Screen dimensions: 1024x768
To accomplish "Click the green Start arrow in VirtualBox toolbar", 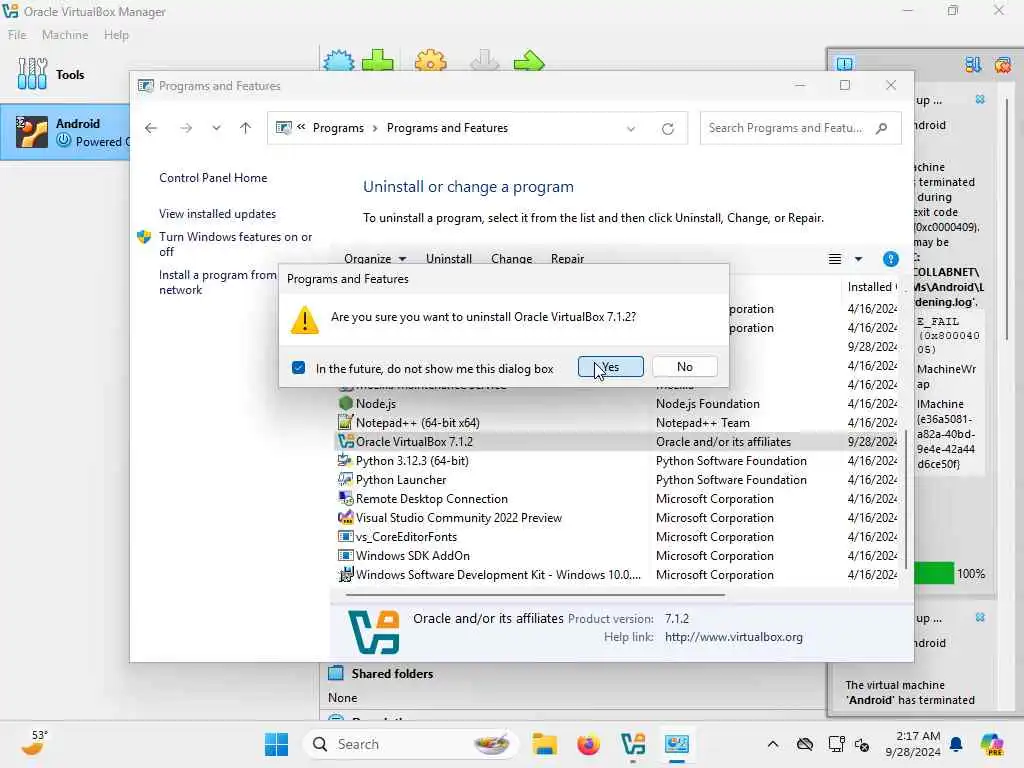I will point(529,61).
